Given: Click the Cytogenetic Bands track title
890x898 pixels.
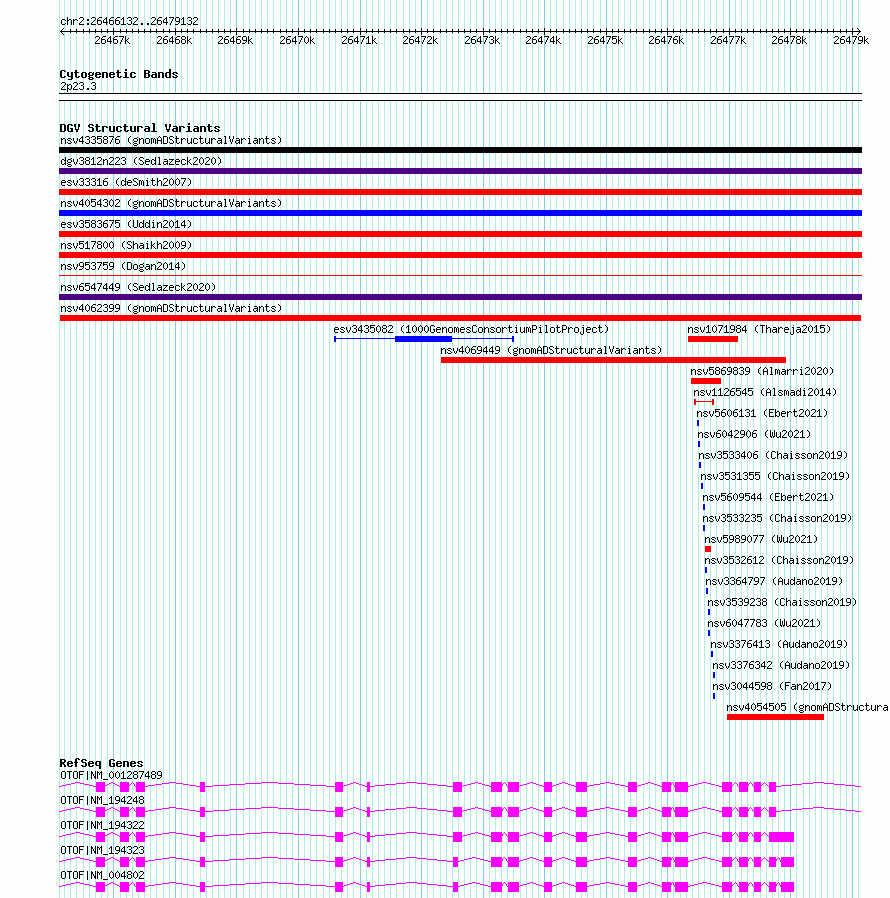Looking at the screenshot, I should click(x=119, y=74).
